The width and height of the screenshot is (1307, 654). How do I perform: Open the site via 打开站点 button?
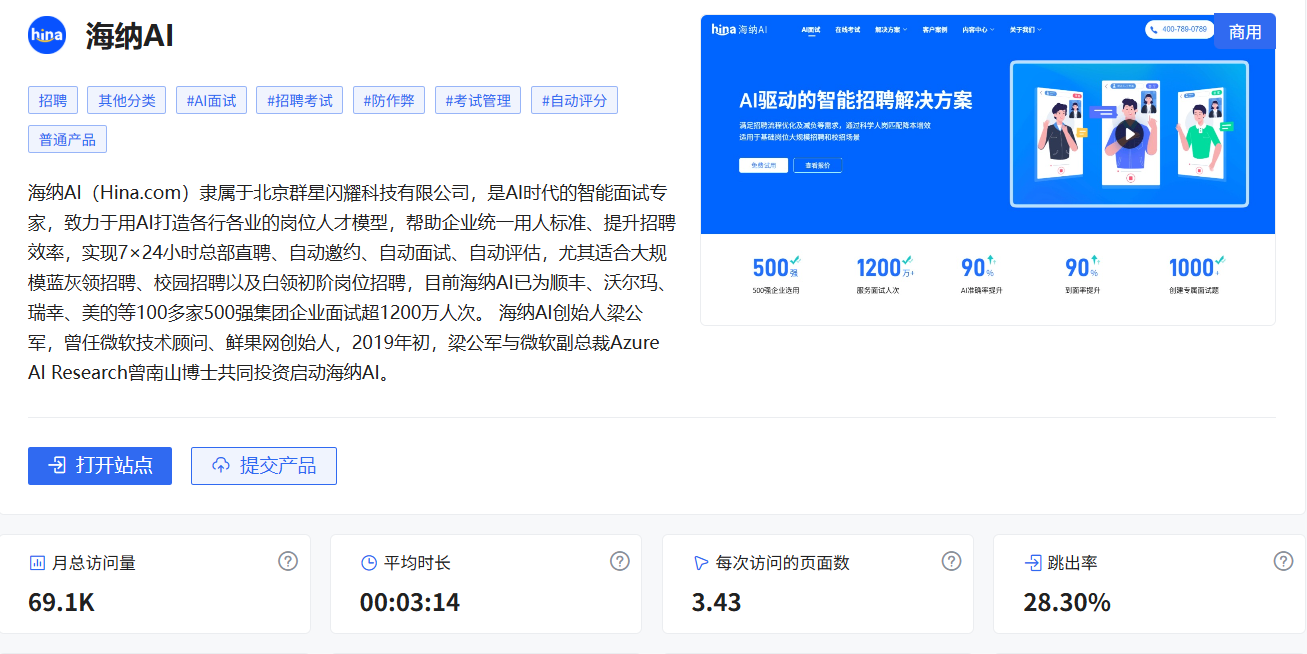(100, 466)
